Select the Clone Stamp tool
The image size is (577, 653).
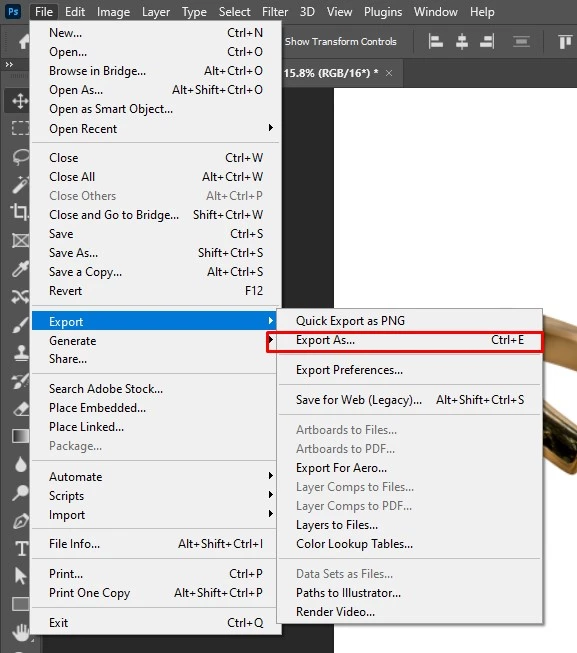(19, 353)
